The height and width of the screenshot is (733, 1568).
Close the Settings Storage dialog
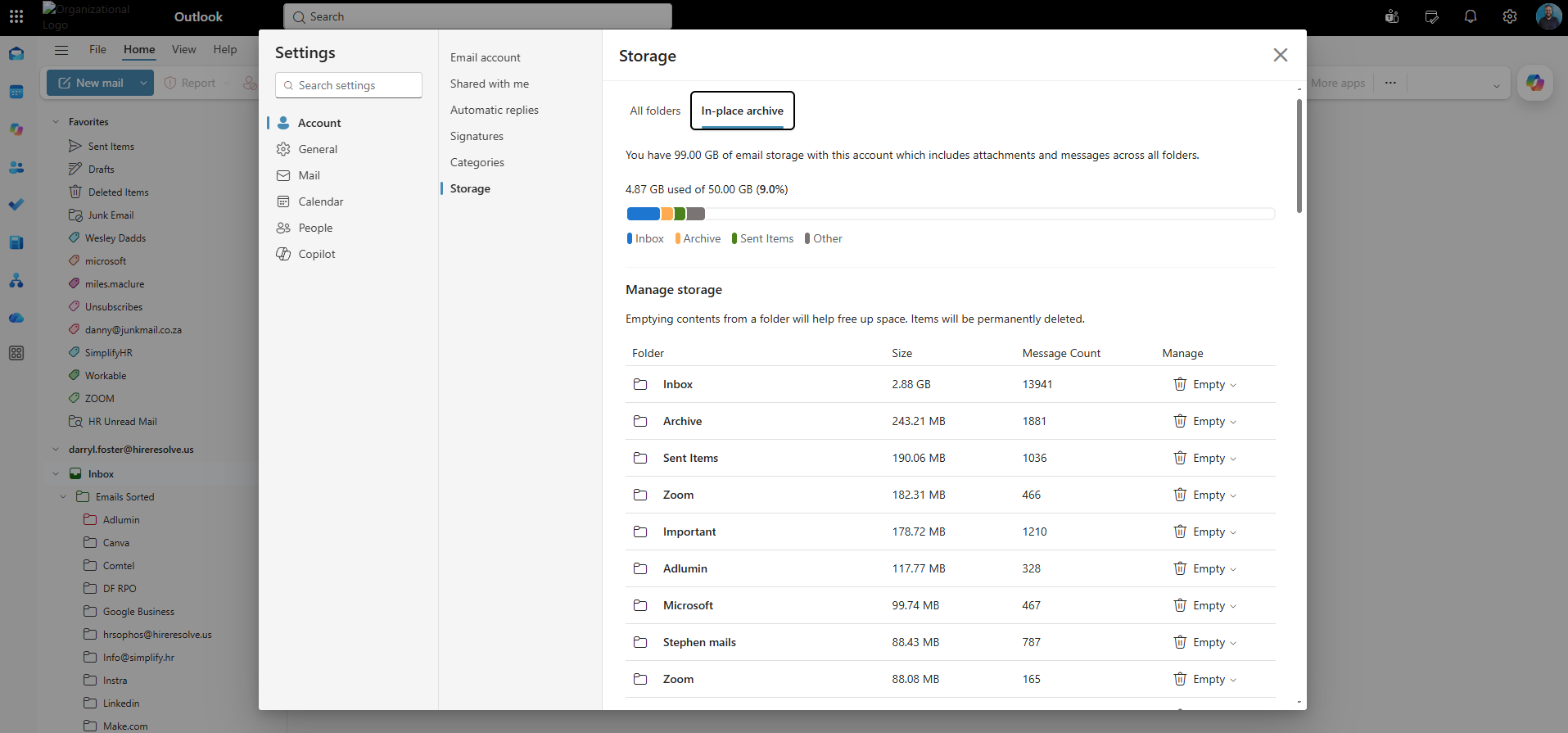1281,55
